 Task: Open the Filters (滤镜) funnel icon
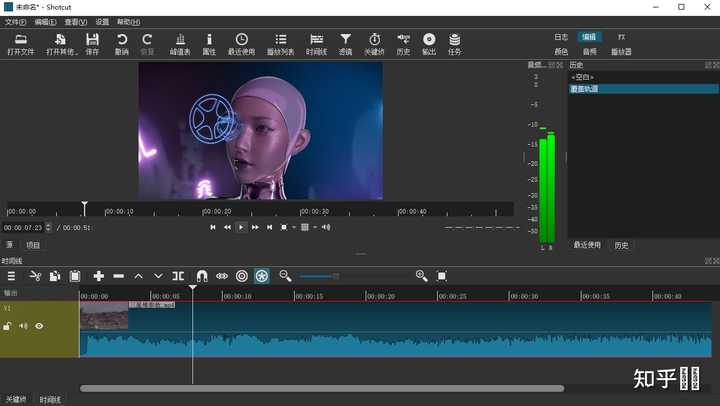tap(345, 41)
